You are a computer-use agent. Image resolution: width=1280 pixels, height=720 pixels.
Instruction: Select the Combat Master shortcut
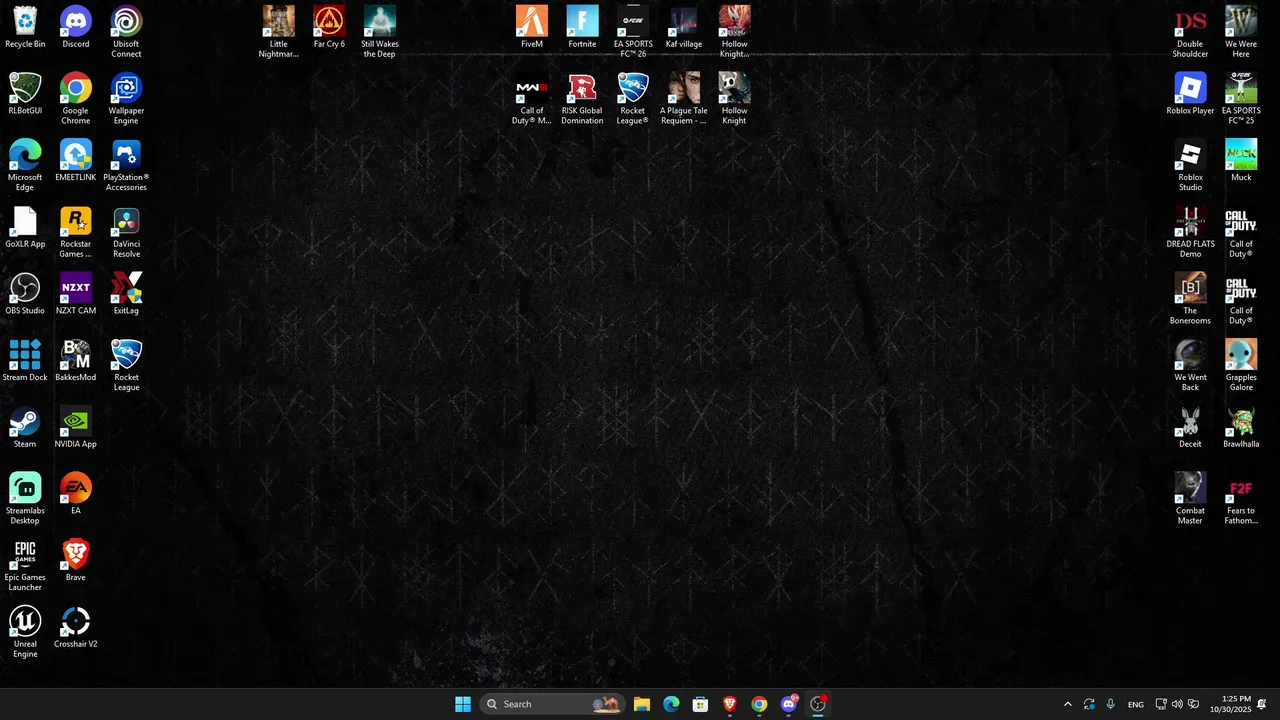tap(1190, 500)
